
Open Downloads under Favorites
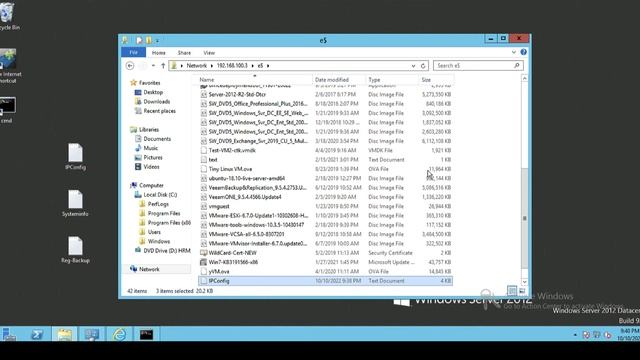pos(156,102)
